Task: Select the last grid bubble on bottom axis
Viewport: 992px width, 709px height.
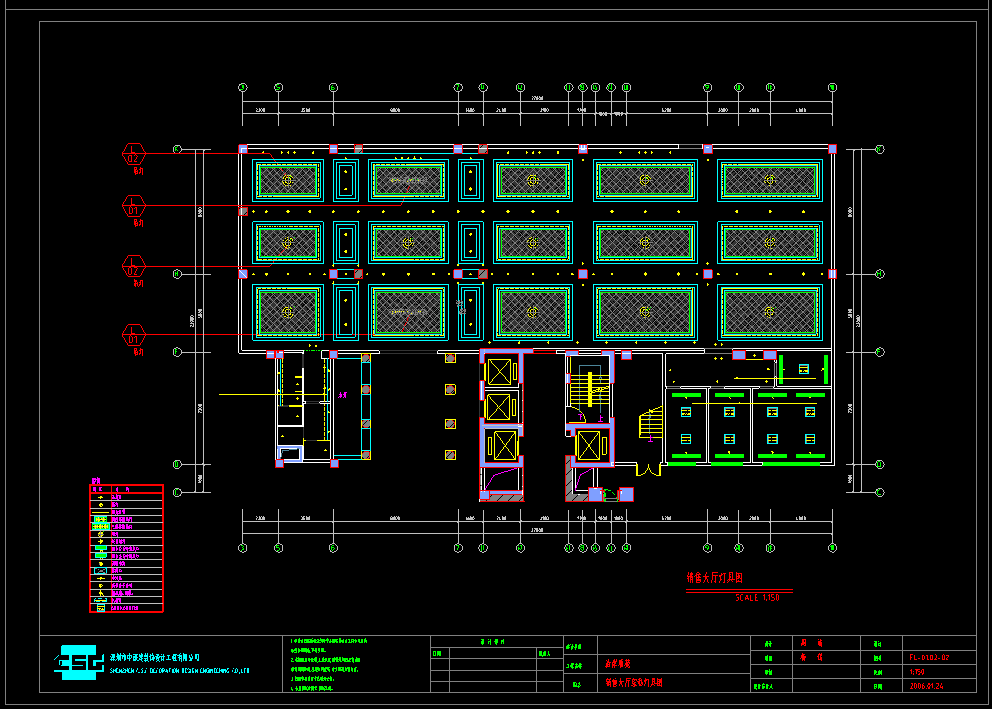Action: (x=831, y=547)
